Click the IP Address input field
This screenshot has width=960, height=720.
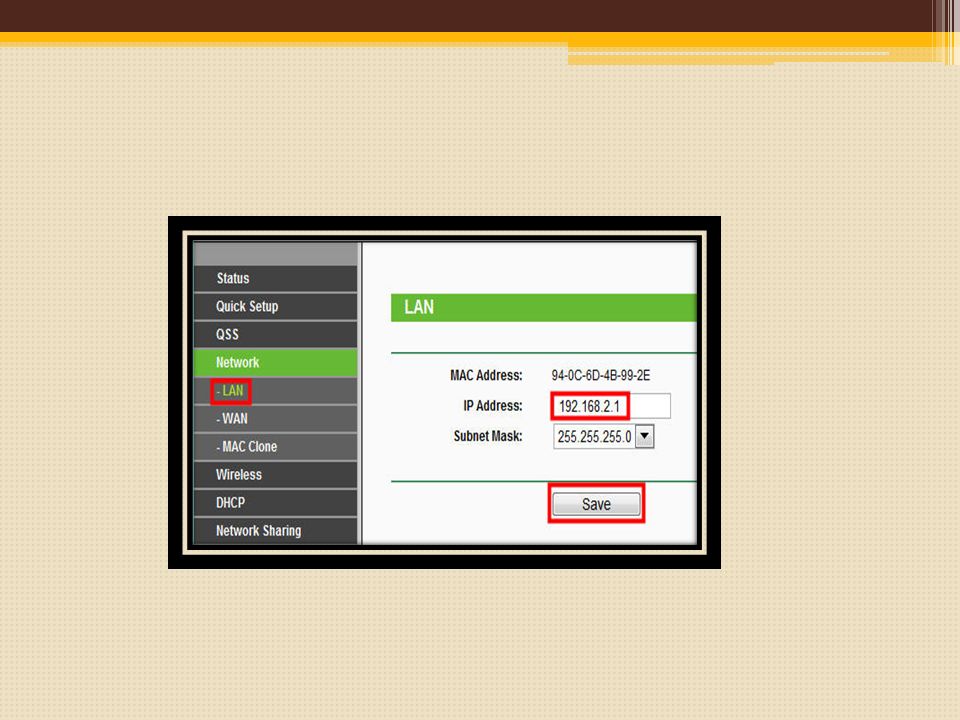(612, 406)
